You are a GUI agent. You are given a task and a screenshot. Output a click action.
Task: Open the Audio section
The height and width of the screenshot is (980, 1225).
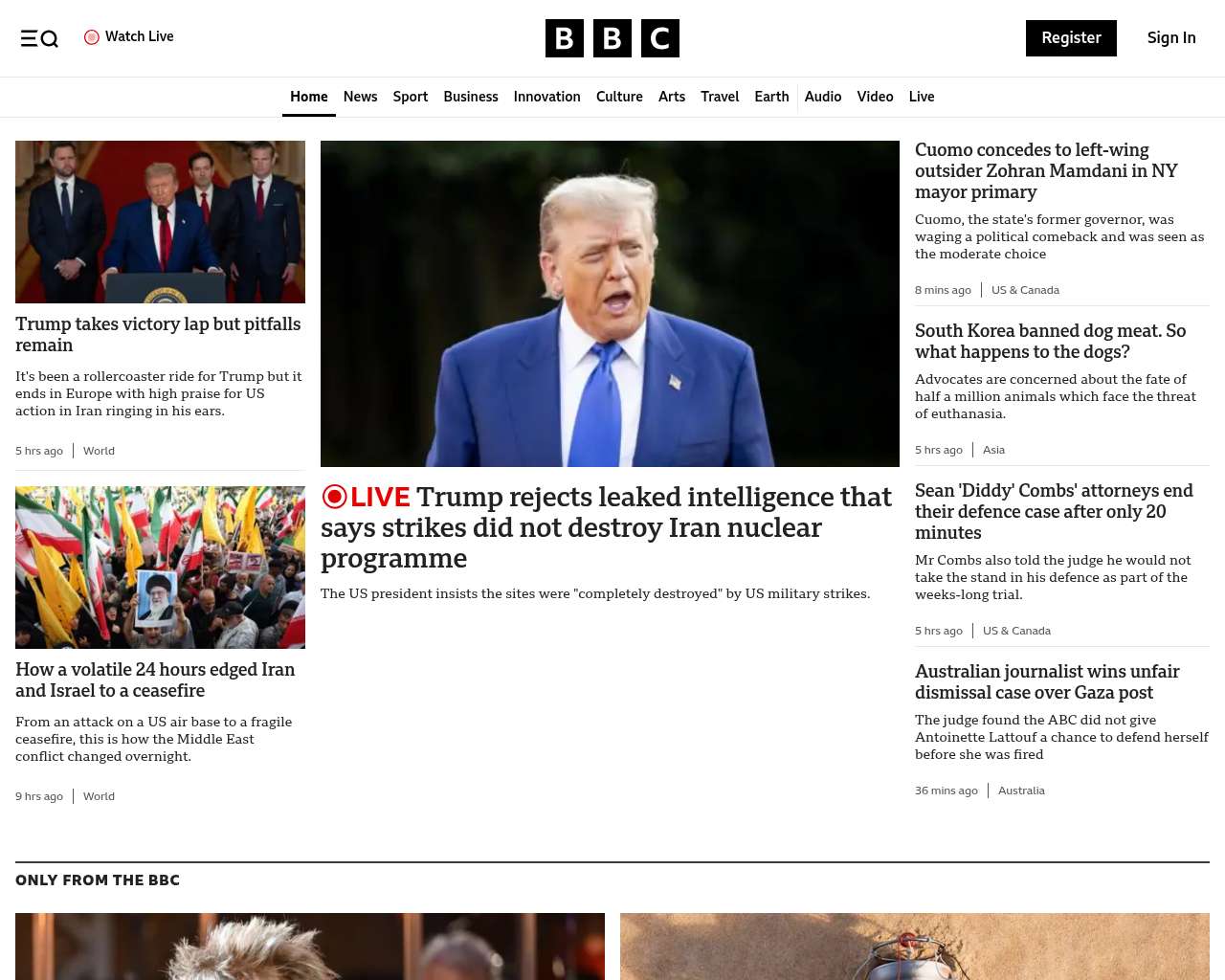pos(823,97)
